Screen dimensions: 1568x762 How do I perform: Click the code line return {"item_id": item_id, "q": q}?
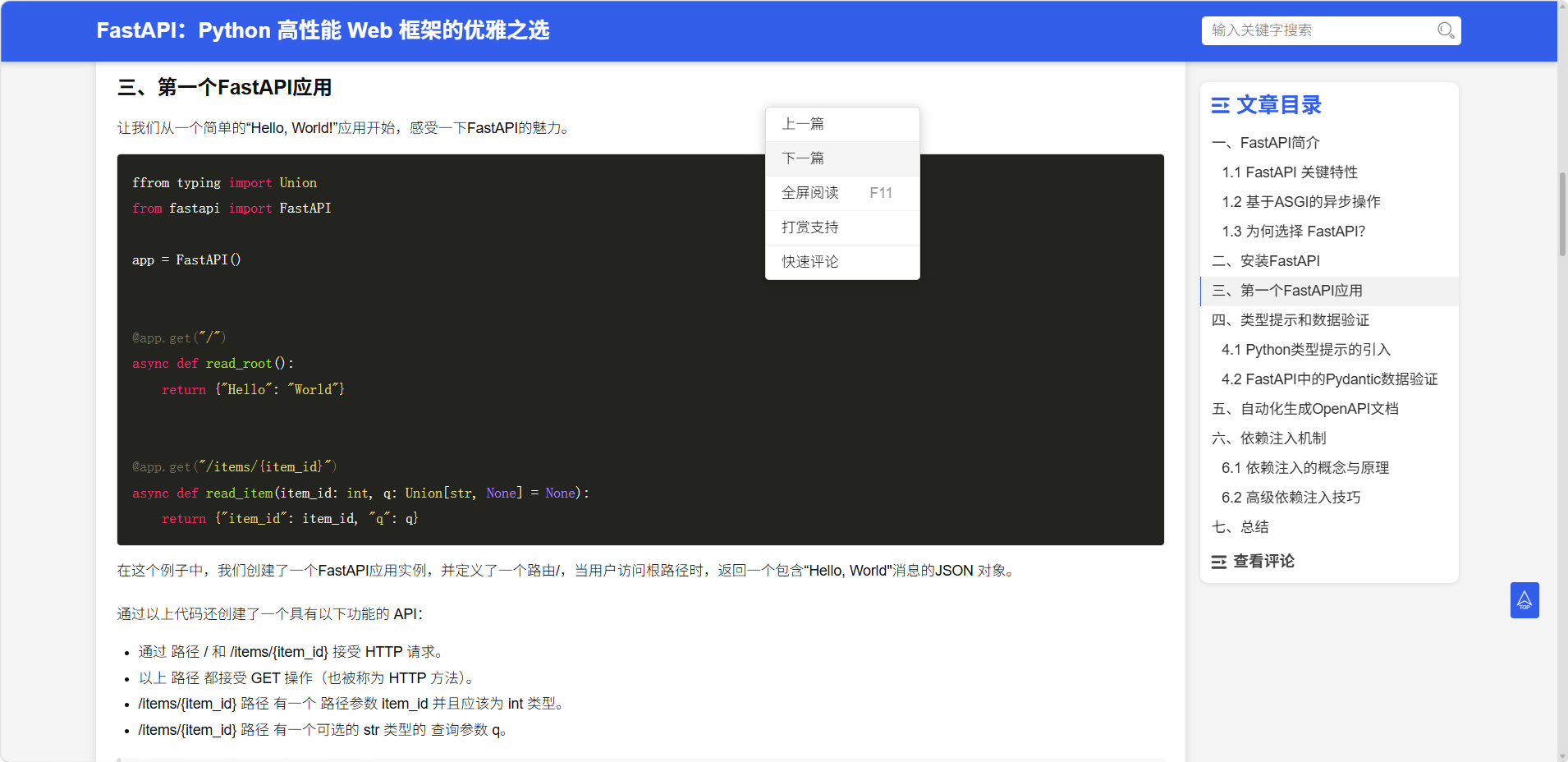click(290, 519)
